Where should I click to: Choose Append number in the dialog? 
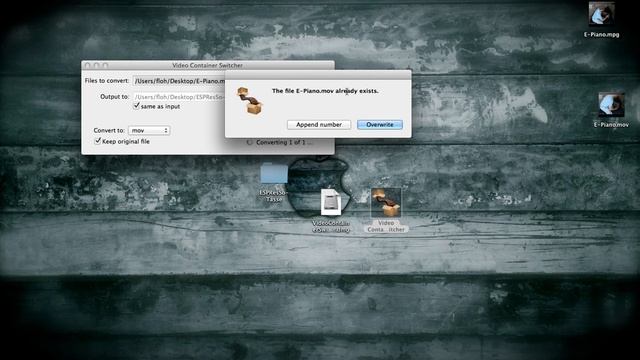point(319,124)
